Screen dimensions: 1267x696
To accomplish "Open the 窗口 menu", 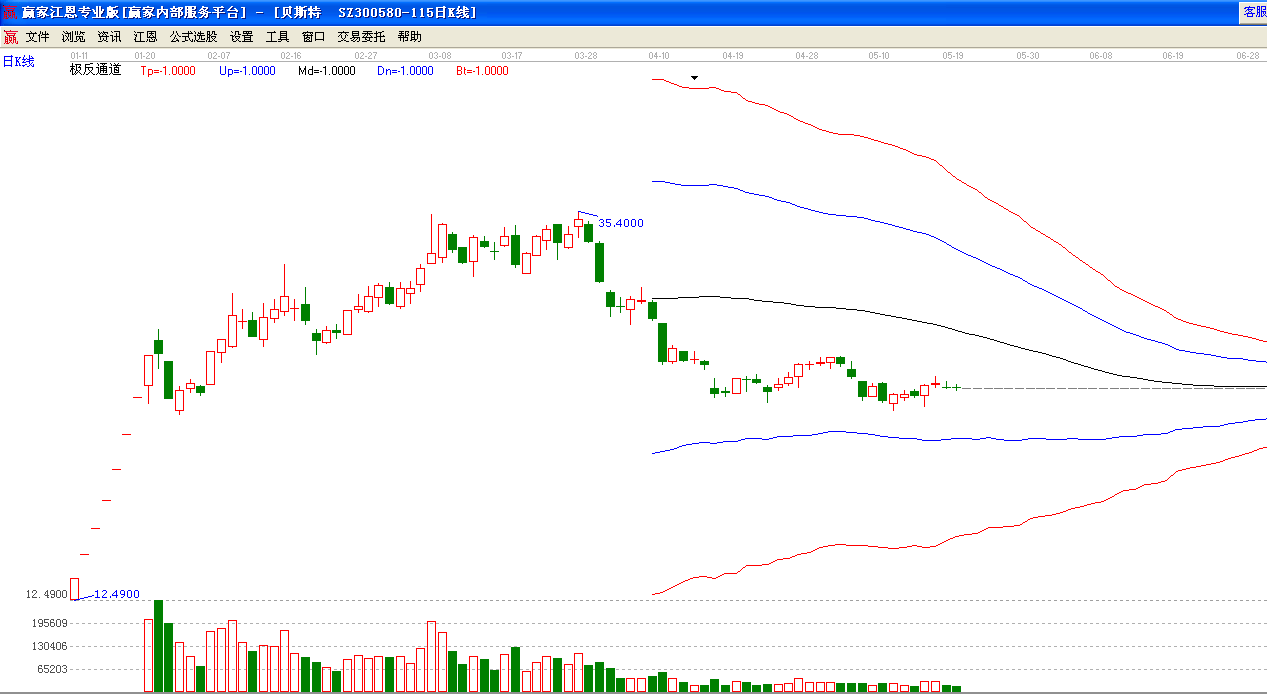I will [313, 37].
